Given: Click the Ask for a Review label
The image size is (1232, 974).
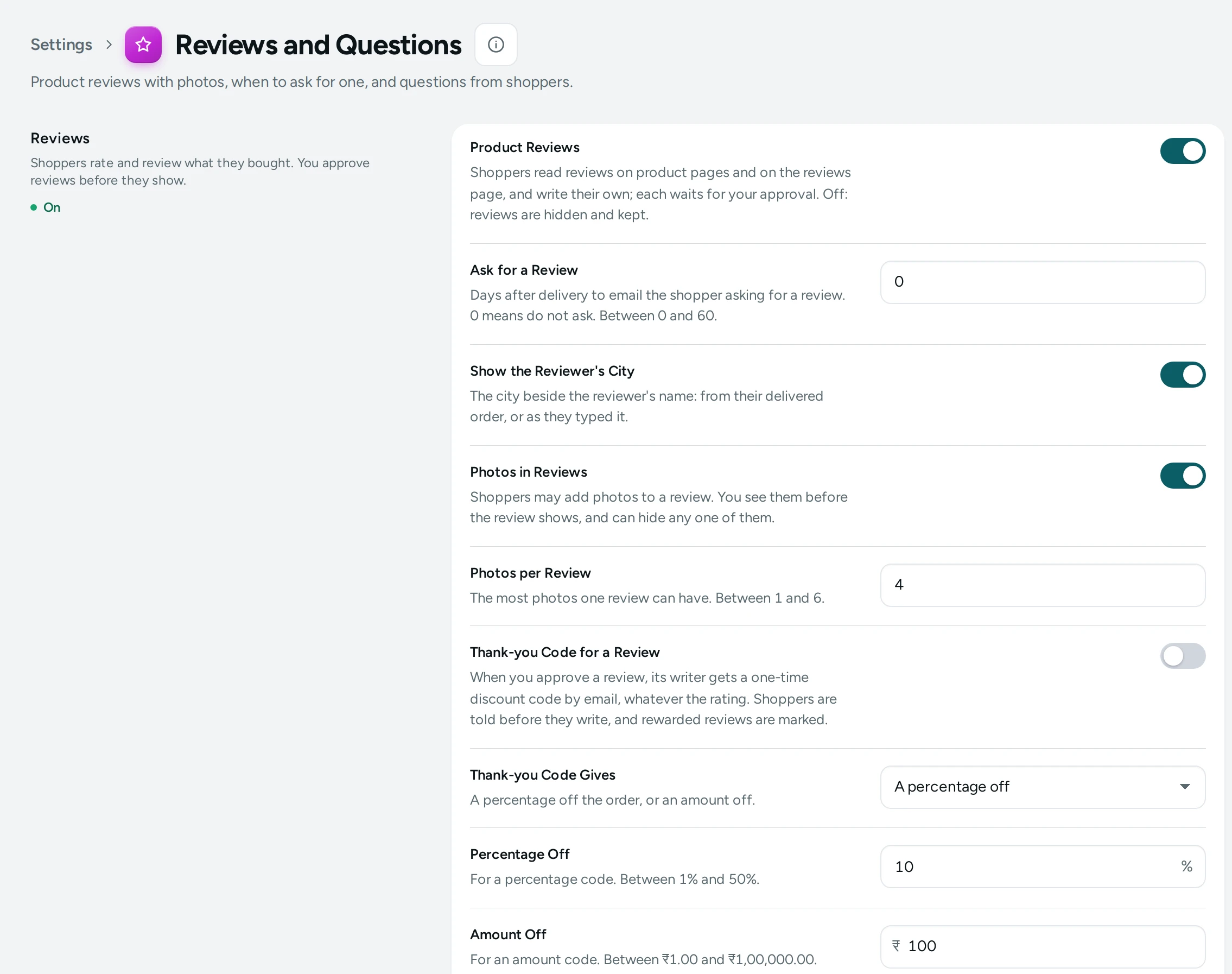Looking at the screenshot, I should pos(523,270).
